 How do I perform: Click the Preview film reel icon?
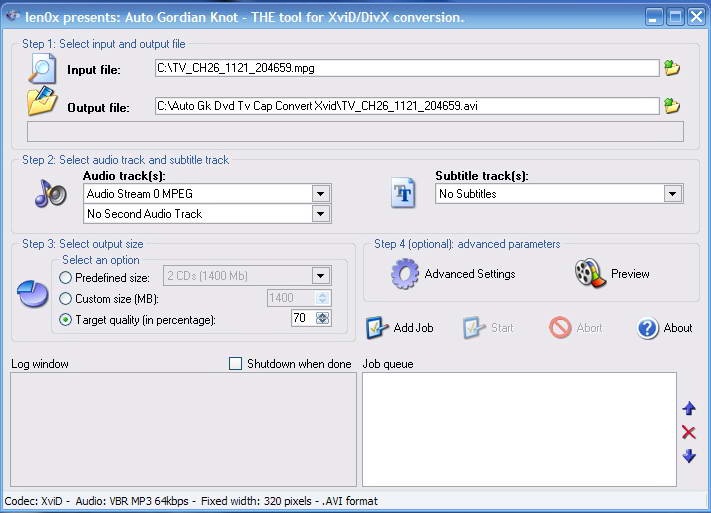(590, 273)
